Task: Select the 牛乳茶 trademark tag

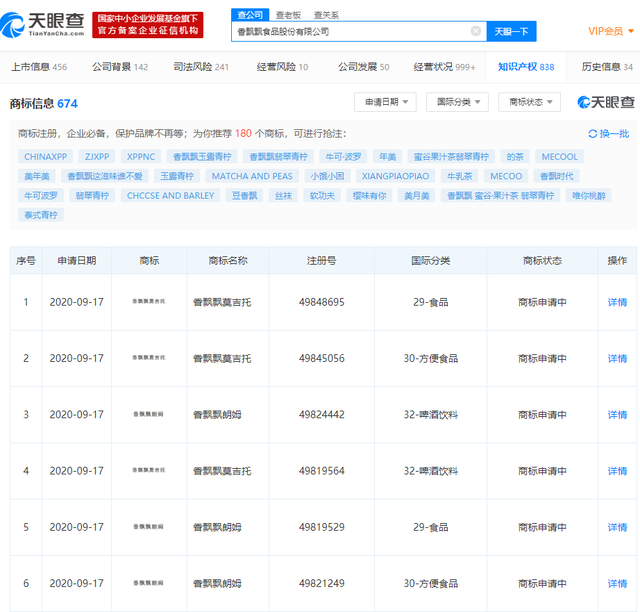Action: tap(460, 176)
